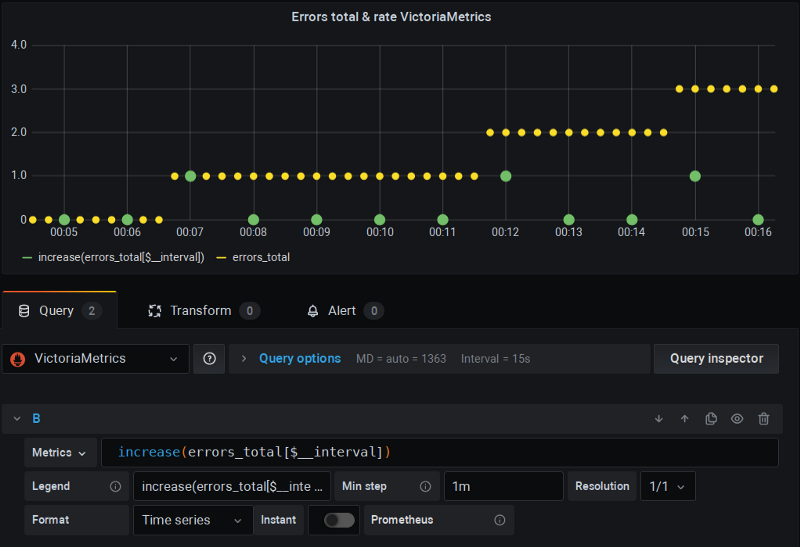Screen dimensions: 800x547
Task: Enable the Instant query switch
Action: pos(339,520)
